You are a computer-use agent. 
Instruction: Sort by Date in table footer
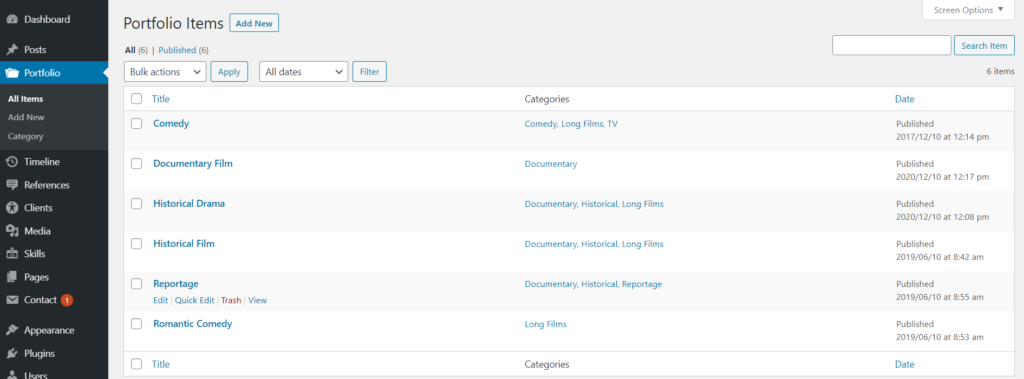coord(904,364)
